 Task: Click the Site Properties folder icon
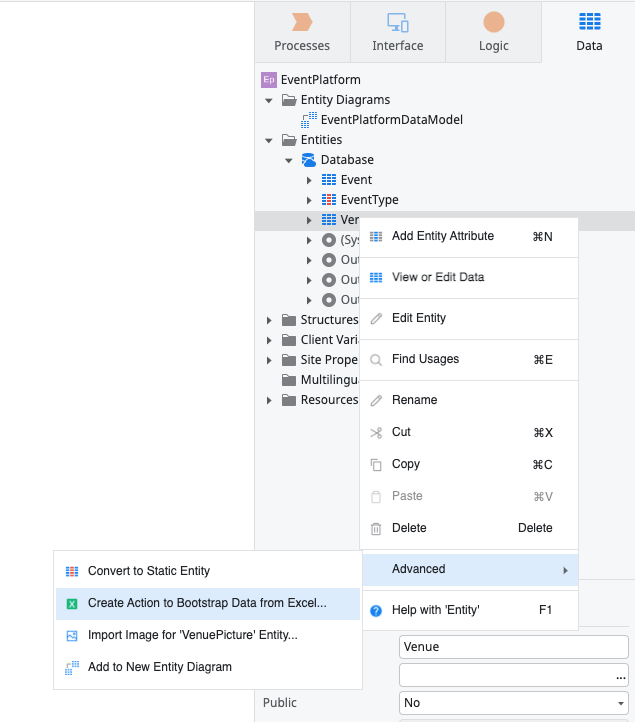coord(289,360)
